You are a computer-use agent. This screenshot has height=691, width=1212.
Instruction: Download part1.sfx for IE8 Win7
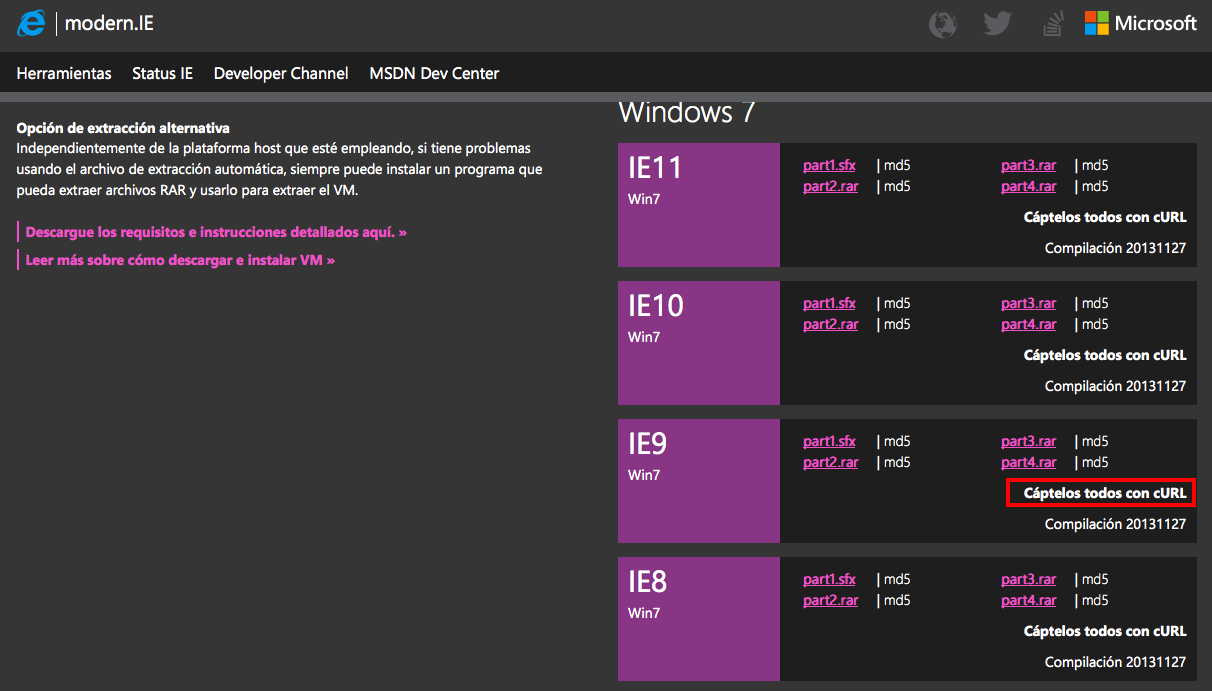829,579
